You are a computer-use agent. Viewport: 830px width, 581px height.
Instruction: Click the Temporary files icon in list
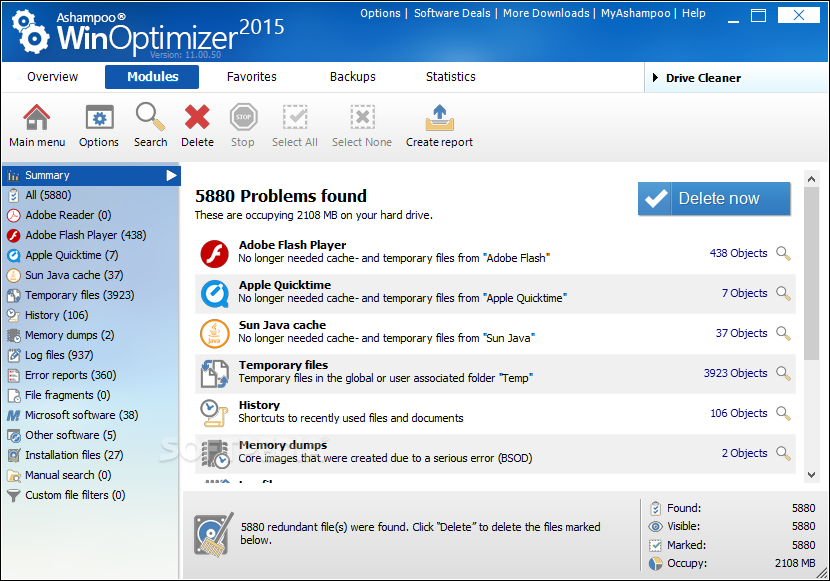214,373
